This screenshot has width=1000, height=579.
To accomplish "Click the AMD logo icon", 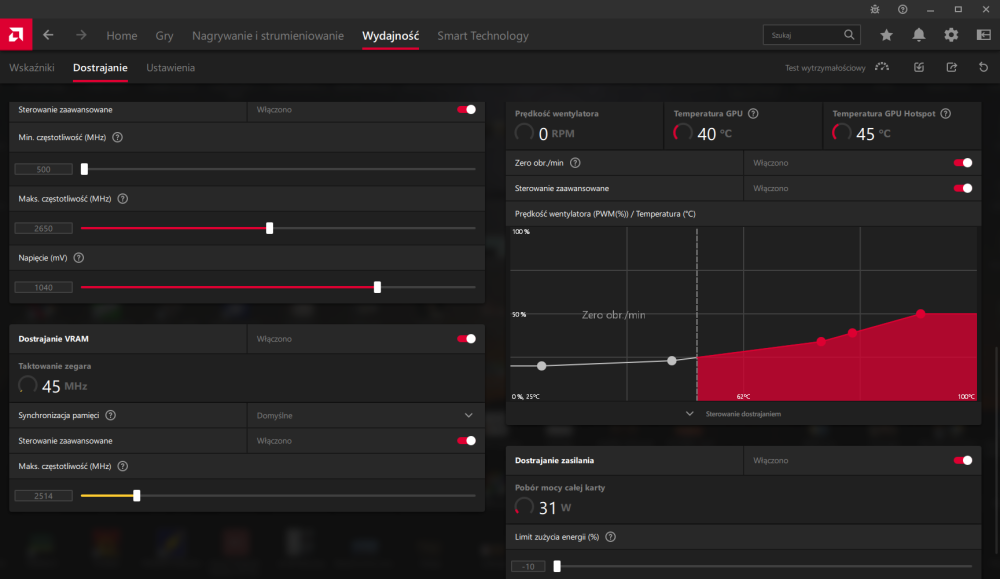I will 16,35.
